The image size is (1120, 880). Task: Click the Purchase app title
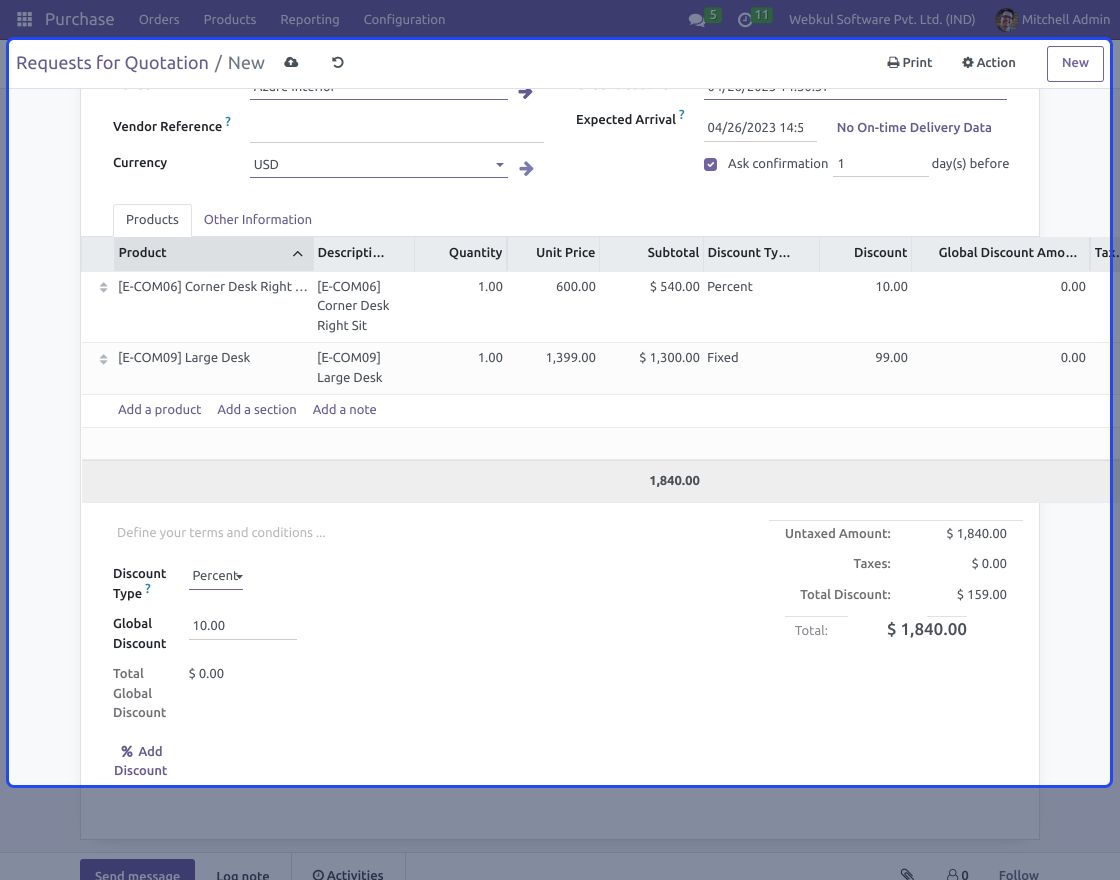(x=79, y=19)
